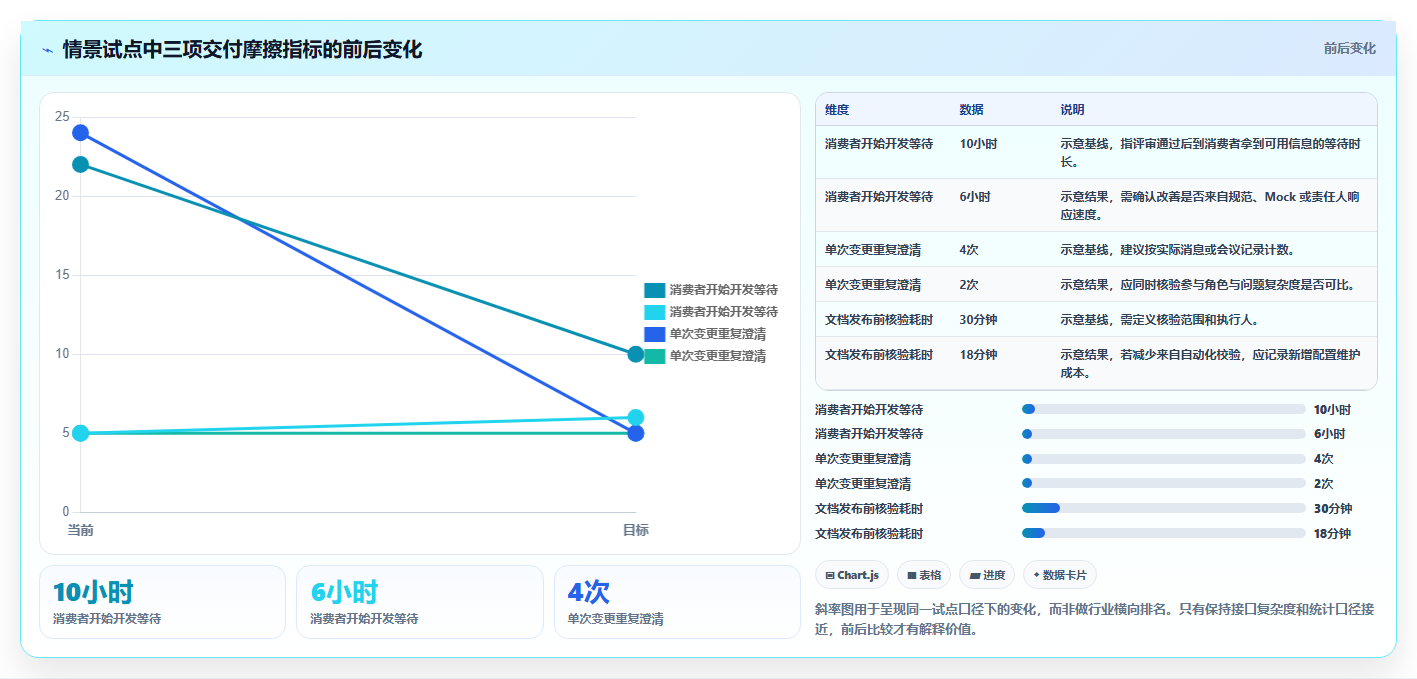Click the dark teal data point at value 10
This screenshot has height=679, width=1417.
tap(635, 354)
